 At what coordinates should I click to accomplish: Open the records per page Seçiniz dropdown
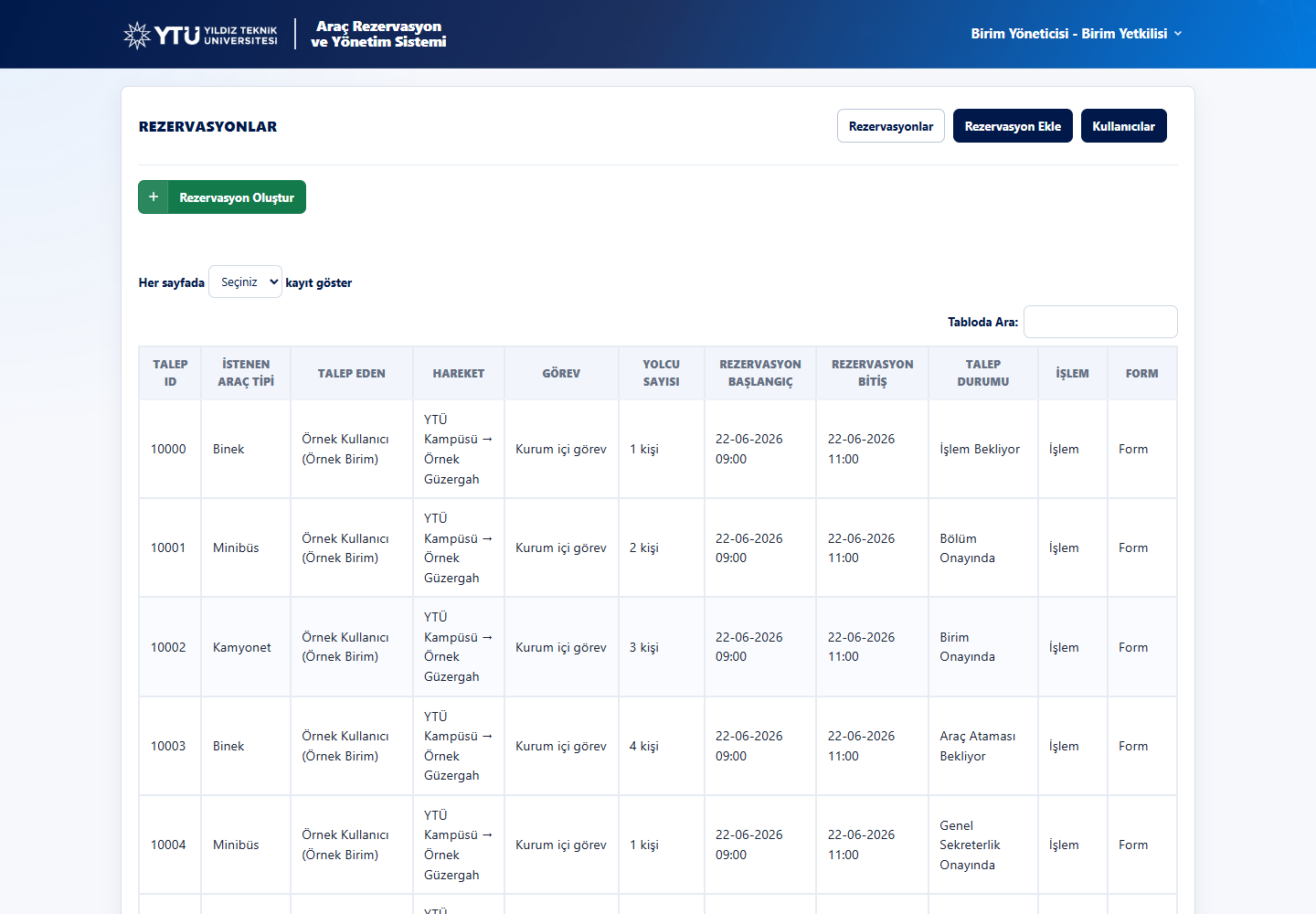coord(246,282)
